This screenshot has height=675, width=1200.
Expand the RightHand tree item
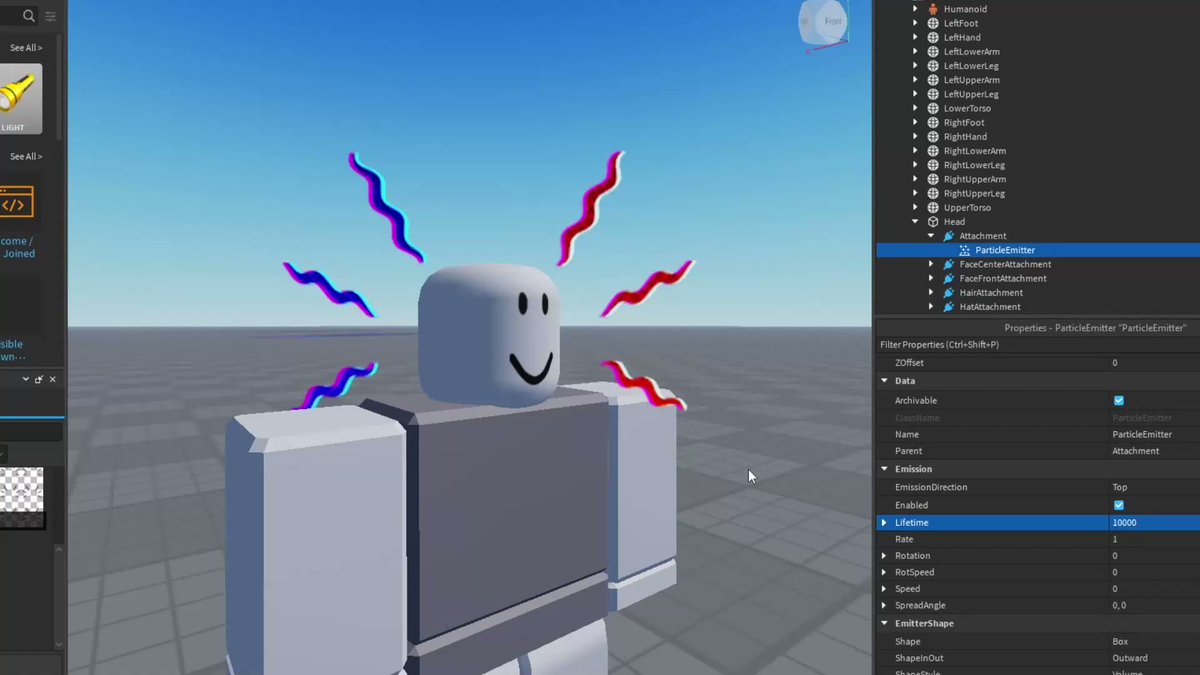click(x=916, y=136)
